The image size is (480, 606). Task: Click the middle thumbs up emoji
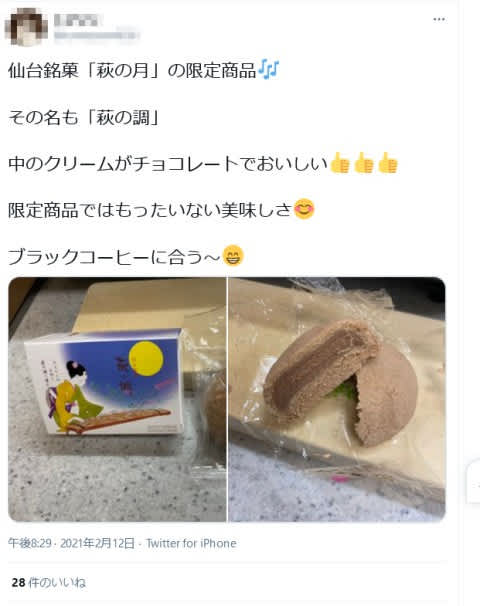point(364,163)
